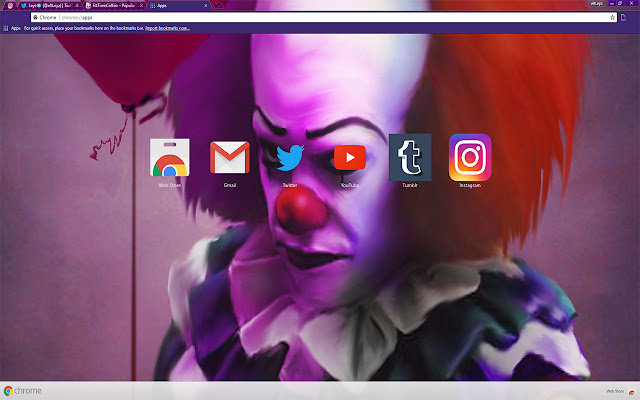Image resolution: width=640 pixels, height=400 pixels.
Task: Select the active Apps tab
Action: (x=180, y=6)
